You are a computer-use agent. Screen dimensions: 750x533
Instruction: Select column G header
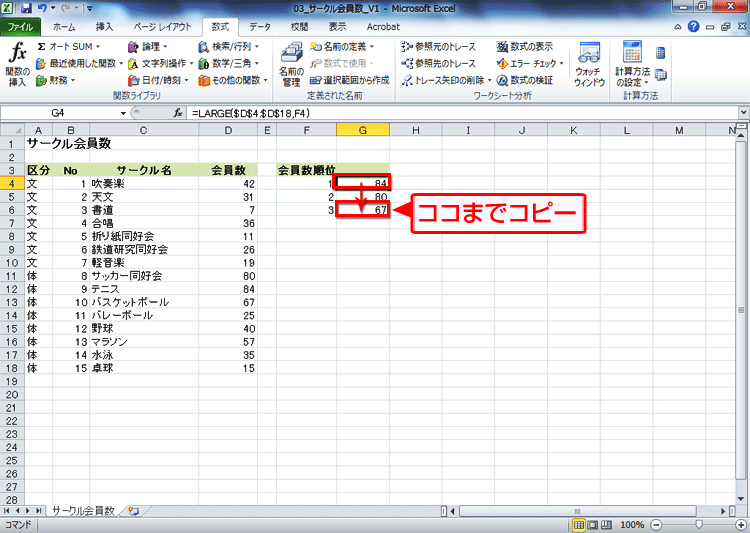click(x=363, y=130)
